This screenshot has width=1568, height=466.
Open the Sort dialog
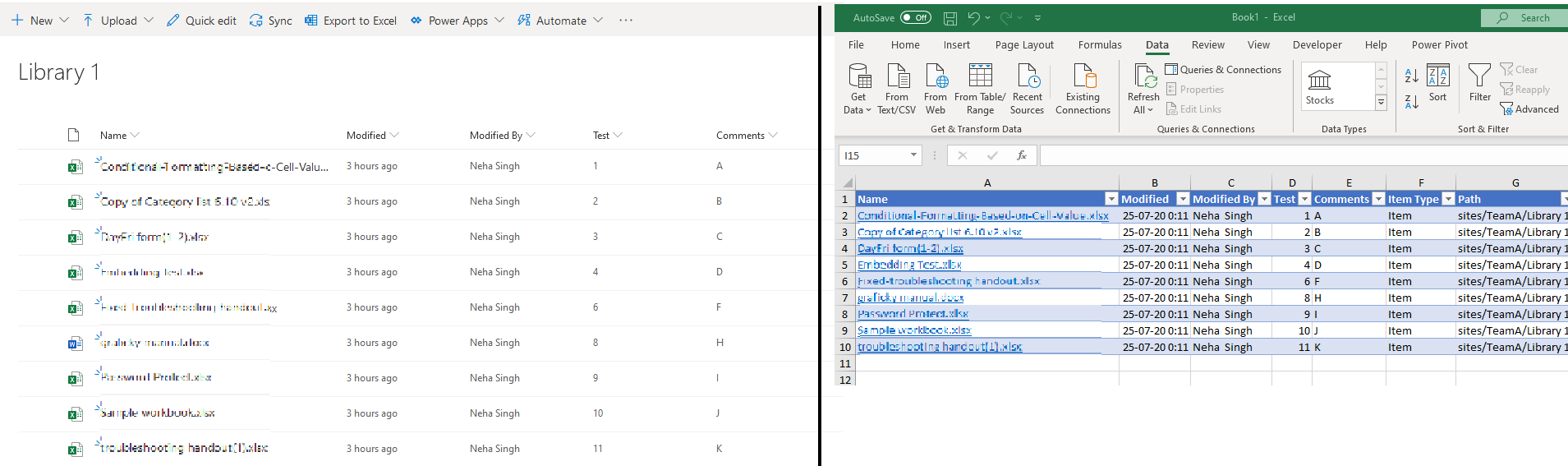coord(1437,83)
